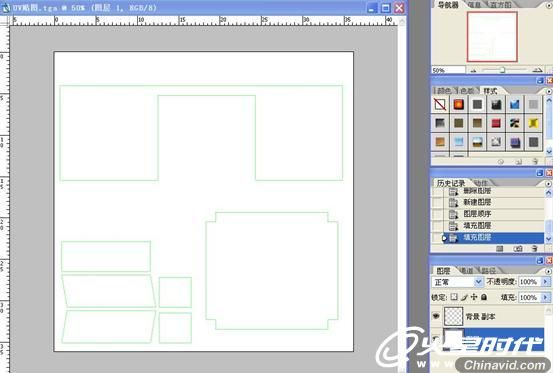Viewport: 553px width, 373px height.
Task: Toggle lock transparent pixels checkbox icon
Action: pyautogui.click(x=454, y=297)
